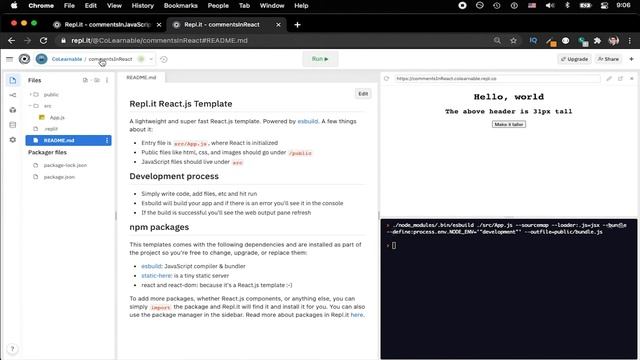Open the Repl.it hamburger sidebar menu

click(x=9, y=59)
